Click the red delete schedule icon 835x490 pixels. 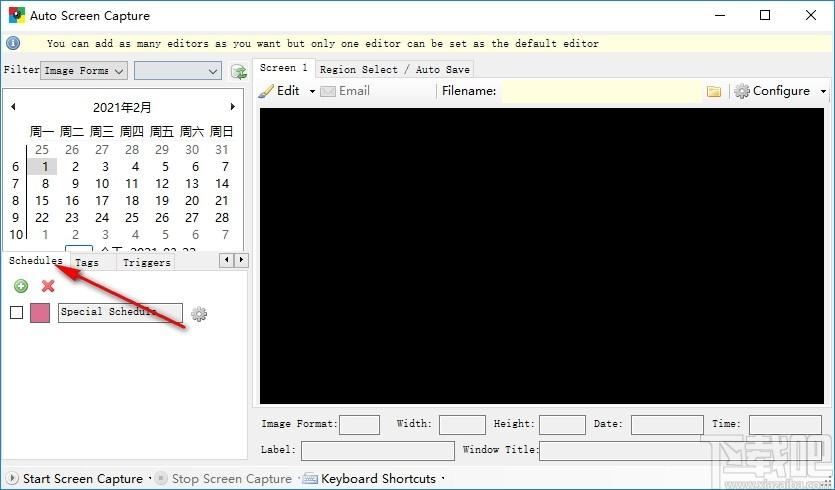point(47,286)
